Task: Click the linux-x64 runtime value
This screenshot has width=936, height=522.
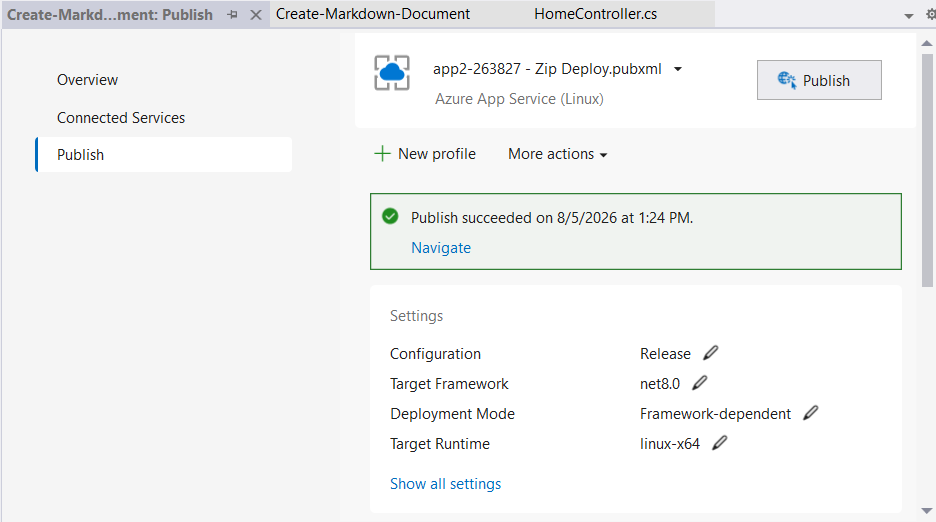Action: click(x=669, y=444)
